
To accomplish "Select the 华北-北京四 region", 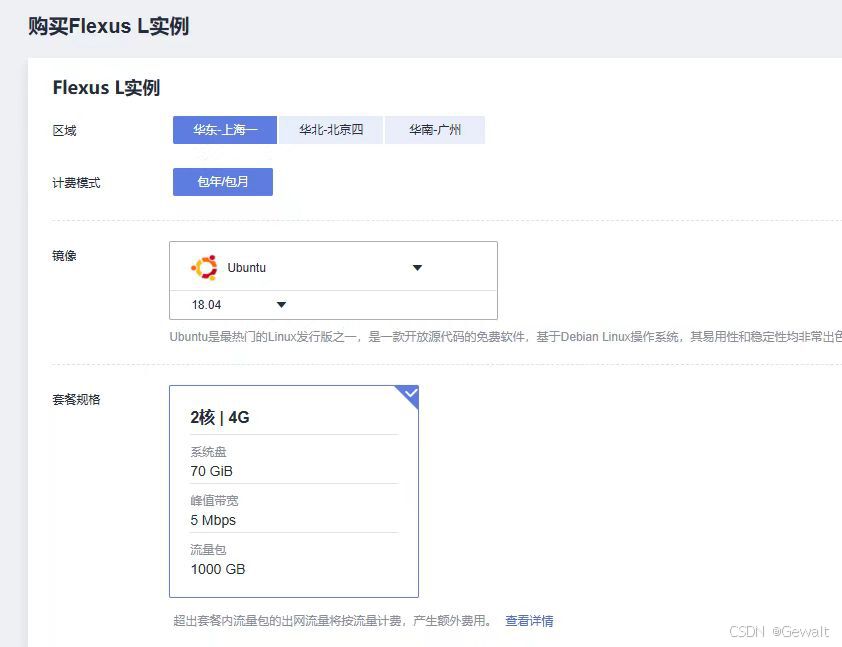I will 331,130.
